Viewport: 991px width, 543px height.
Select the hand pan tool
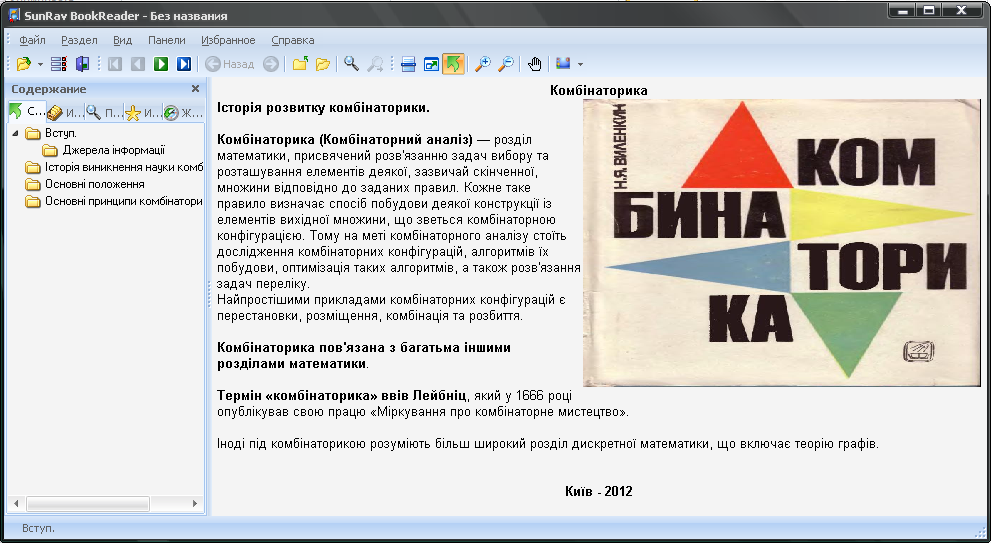coord(535,64)
